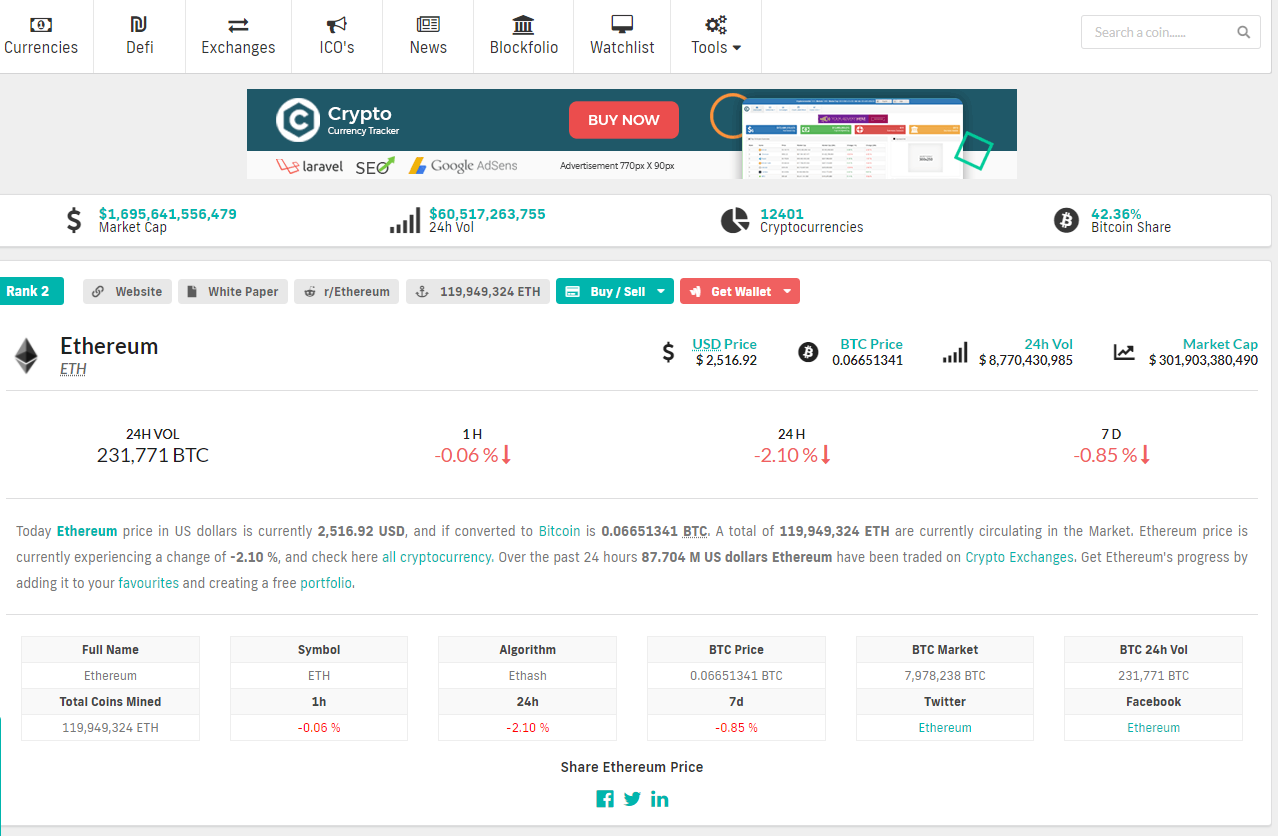Click the 12401 cryptocurrencies count
1278x836 pixels.
coord(782,214)
